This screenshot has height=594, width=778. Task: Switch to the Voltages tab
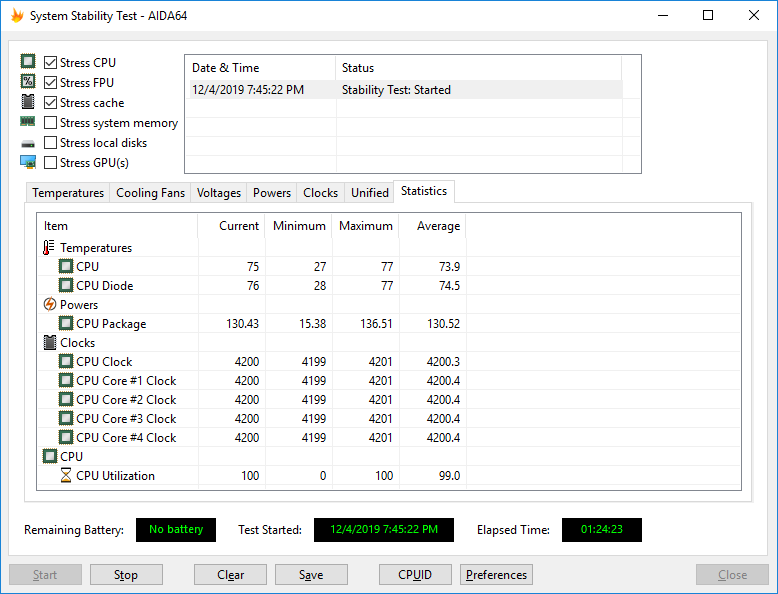(x=218, y=193)
